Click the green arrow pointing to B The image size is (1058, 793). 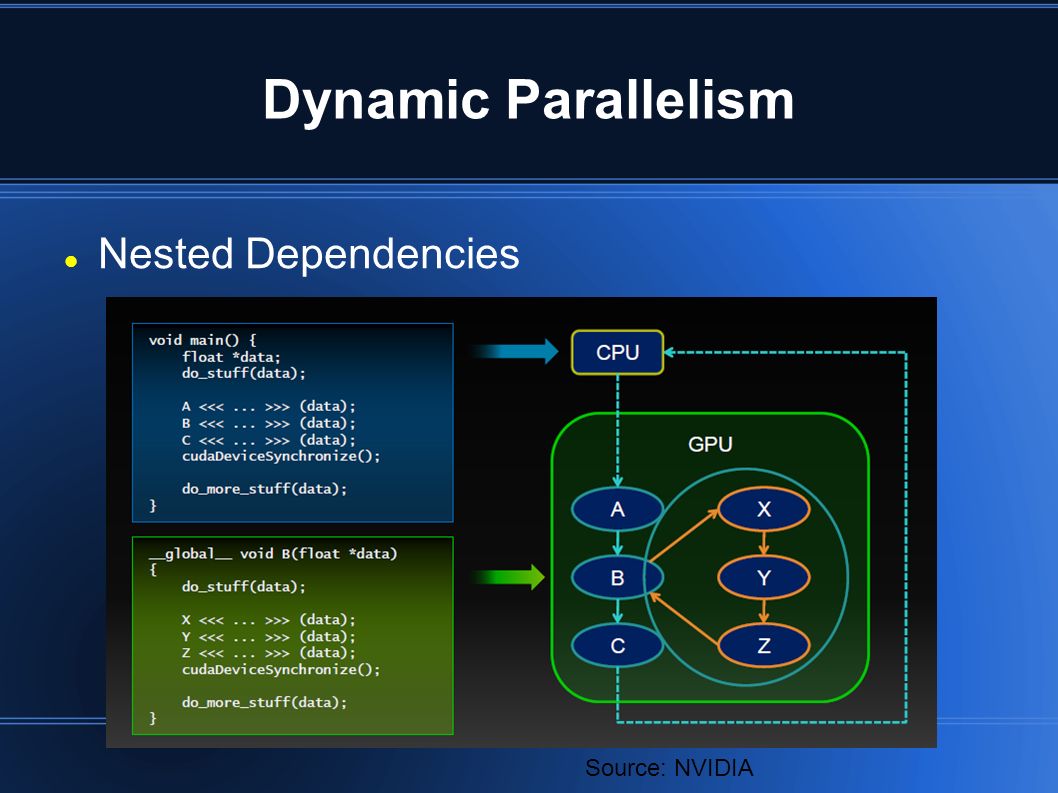point(507,577)
